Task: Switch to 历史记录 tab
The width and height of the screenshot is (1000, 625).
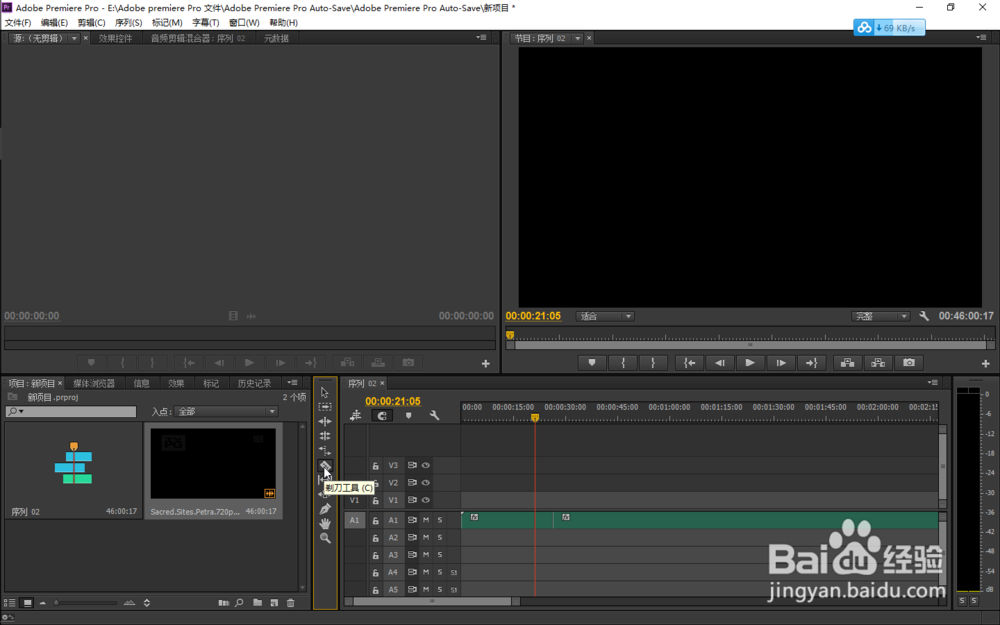Action: tap(254, 383)
